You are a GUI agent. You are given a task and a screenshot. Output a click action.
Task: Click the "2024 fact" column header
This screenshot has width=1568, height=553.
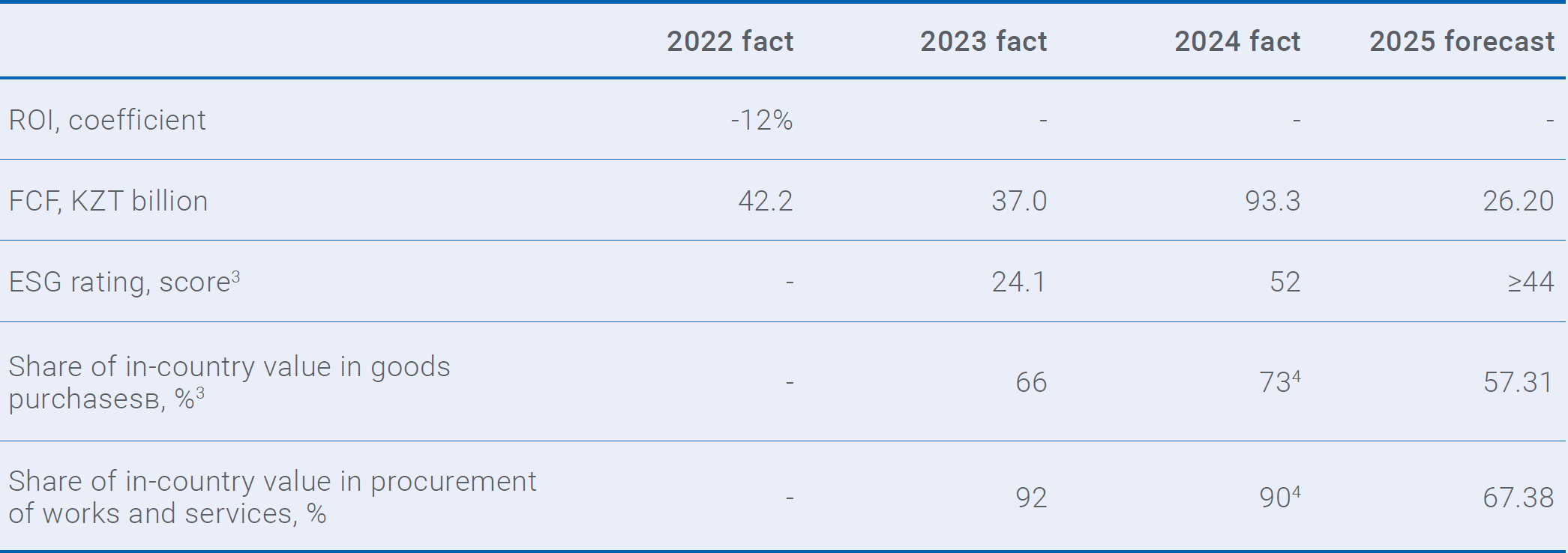tap(1237, 41)
